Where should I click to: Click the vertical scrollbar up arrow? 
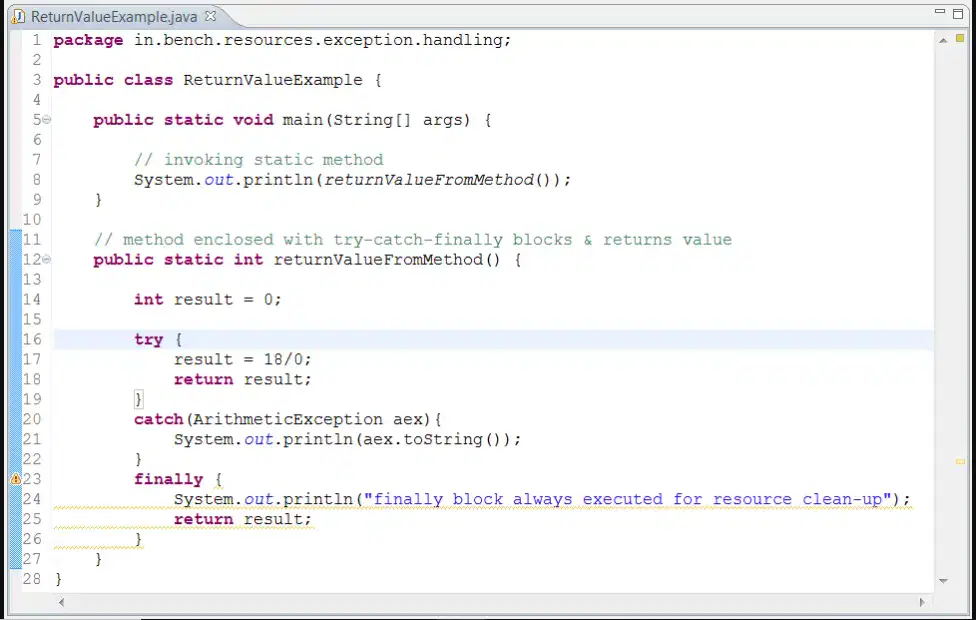tap(943, 40)
